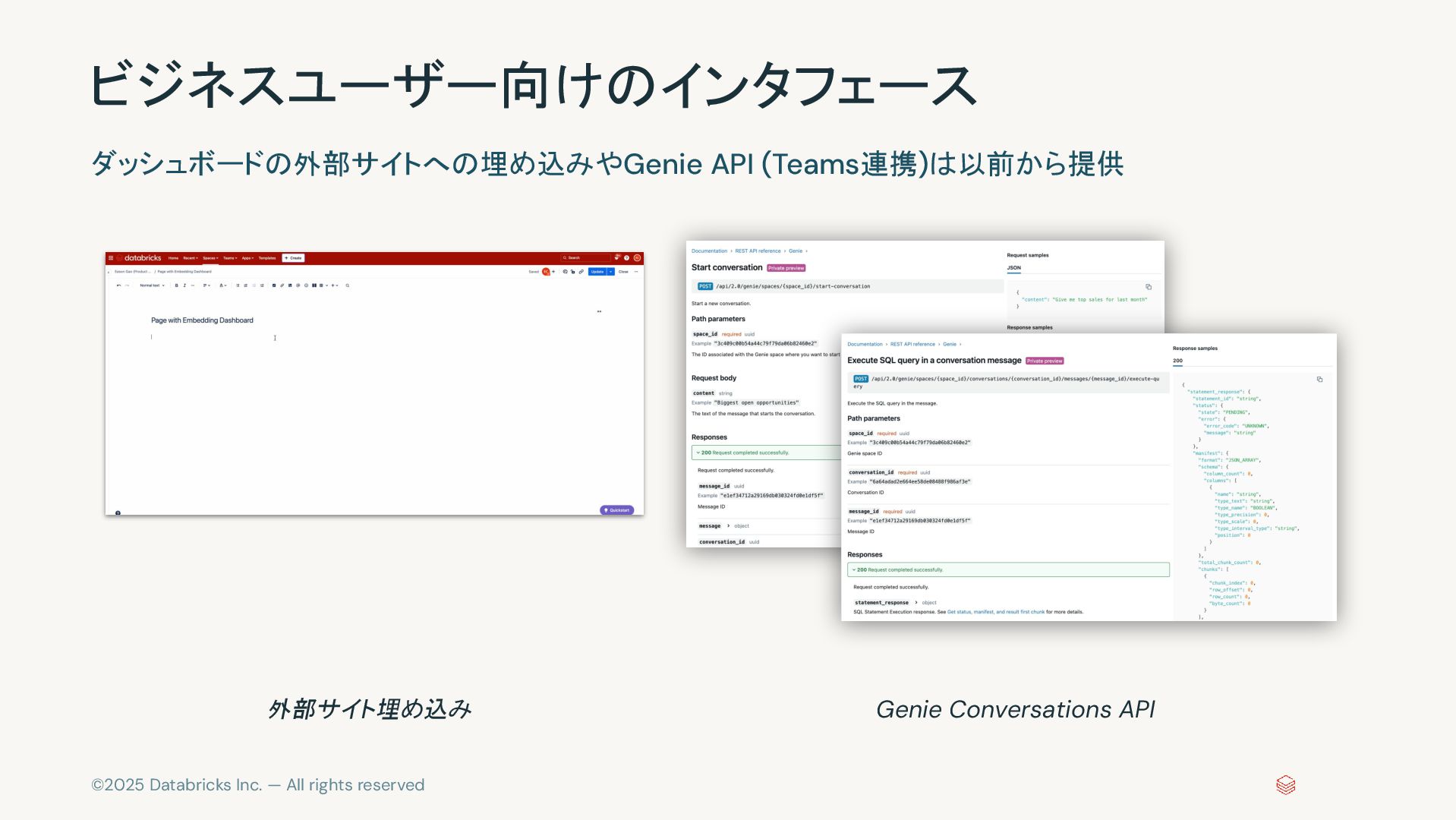Open the Recent menu
This screenshot has height=820, width=1456.
(190, 258)
